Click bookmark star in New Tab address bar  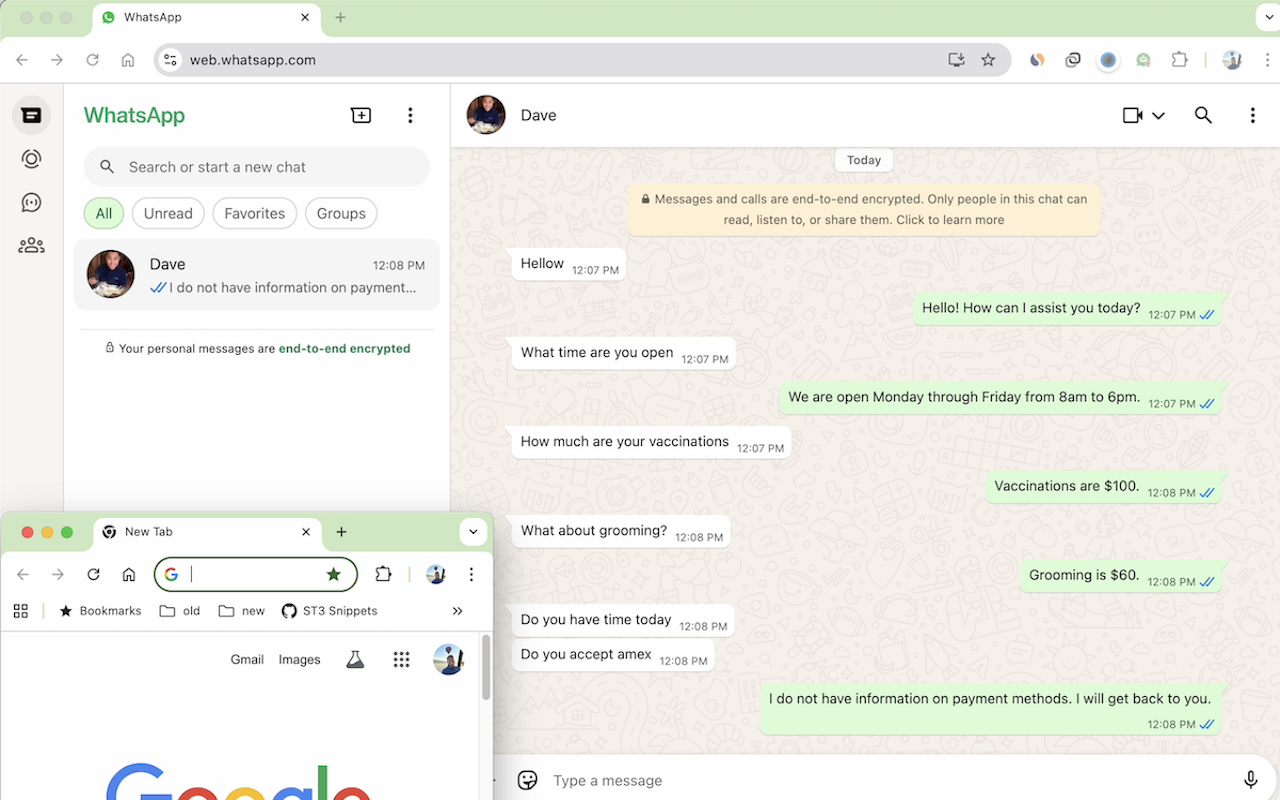click(333, 574)
